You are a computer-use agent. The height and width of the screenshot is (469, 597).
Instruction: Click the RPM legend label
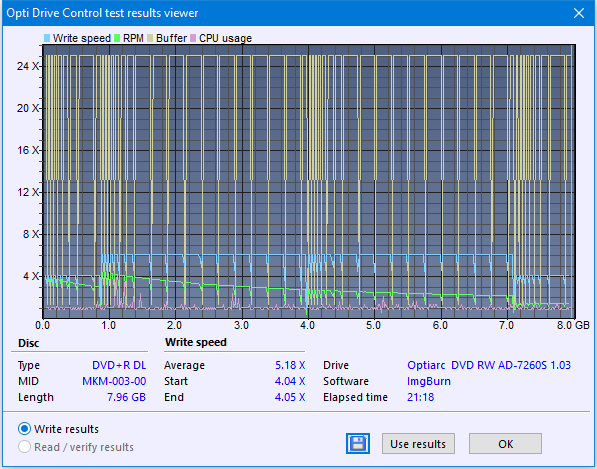point(133,38)
